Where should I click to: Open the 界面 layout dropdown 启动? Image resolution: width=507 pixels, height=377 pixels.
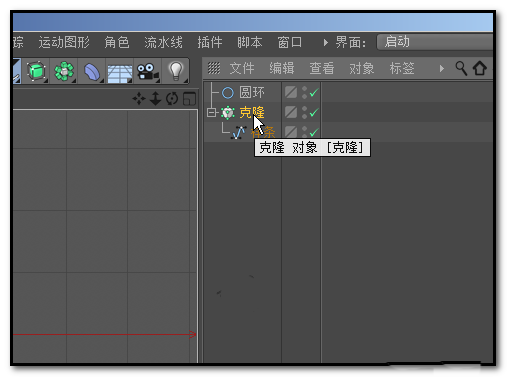click(x=435, y=42)
